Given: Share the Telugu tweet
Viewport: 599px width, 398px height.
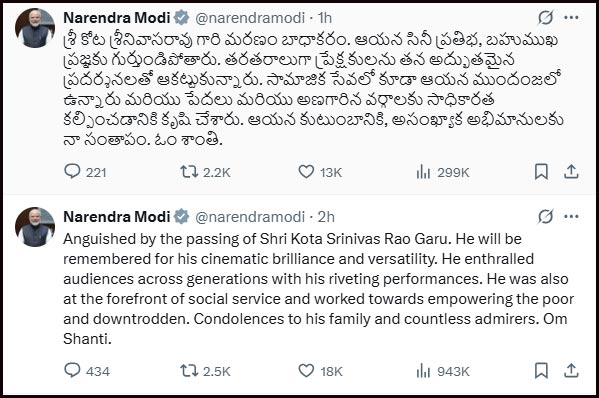Looking at the screenshot, I should [571, 172].
